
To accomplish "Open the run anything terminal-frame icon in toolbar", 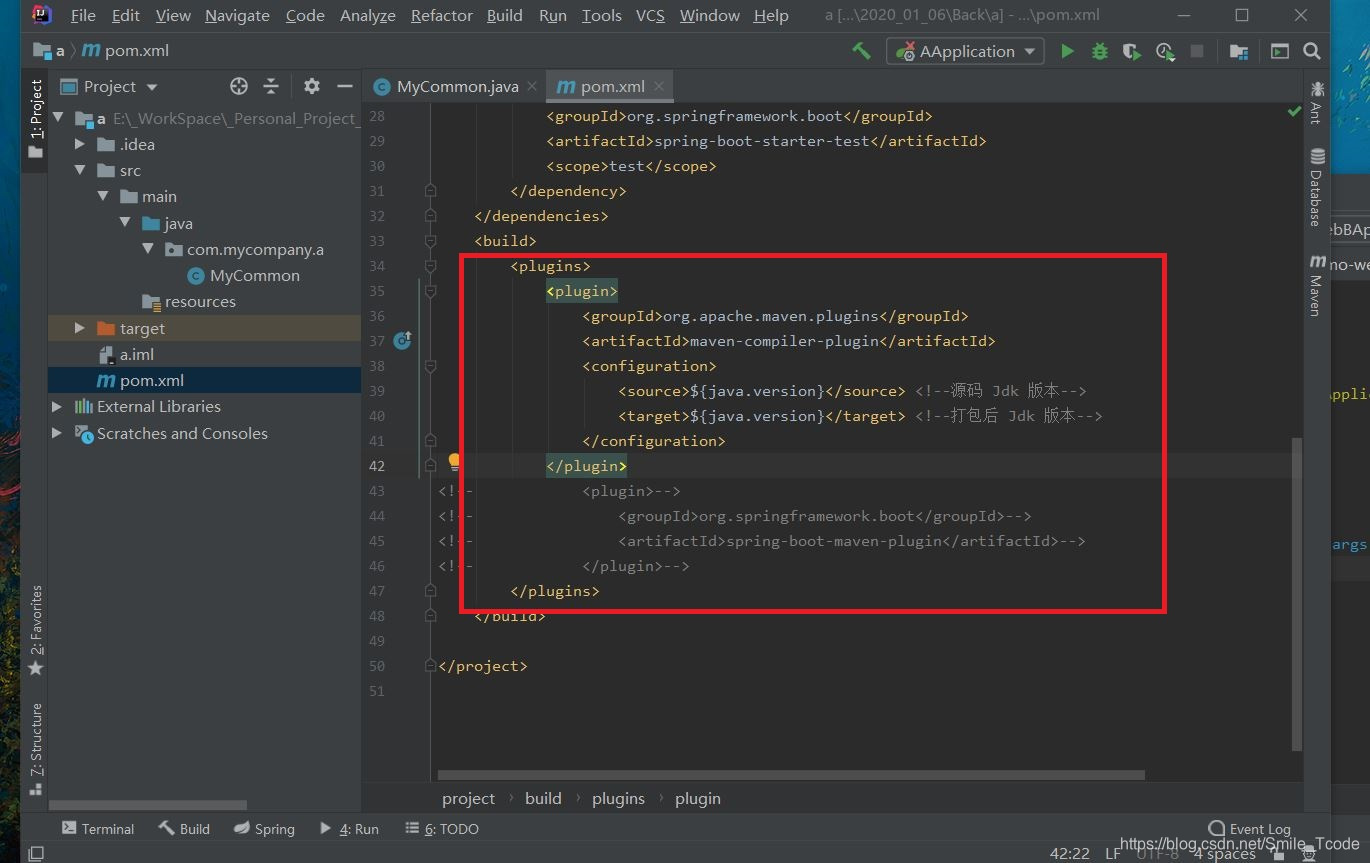I will point(1279,51).
